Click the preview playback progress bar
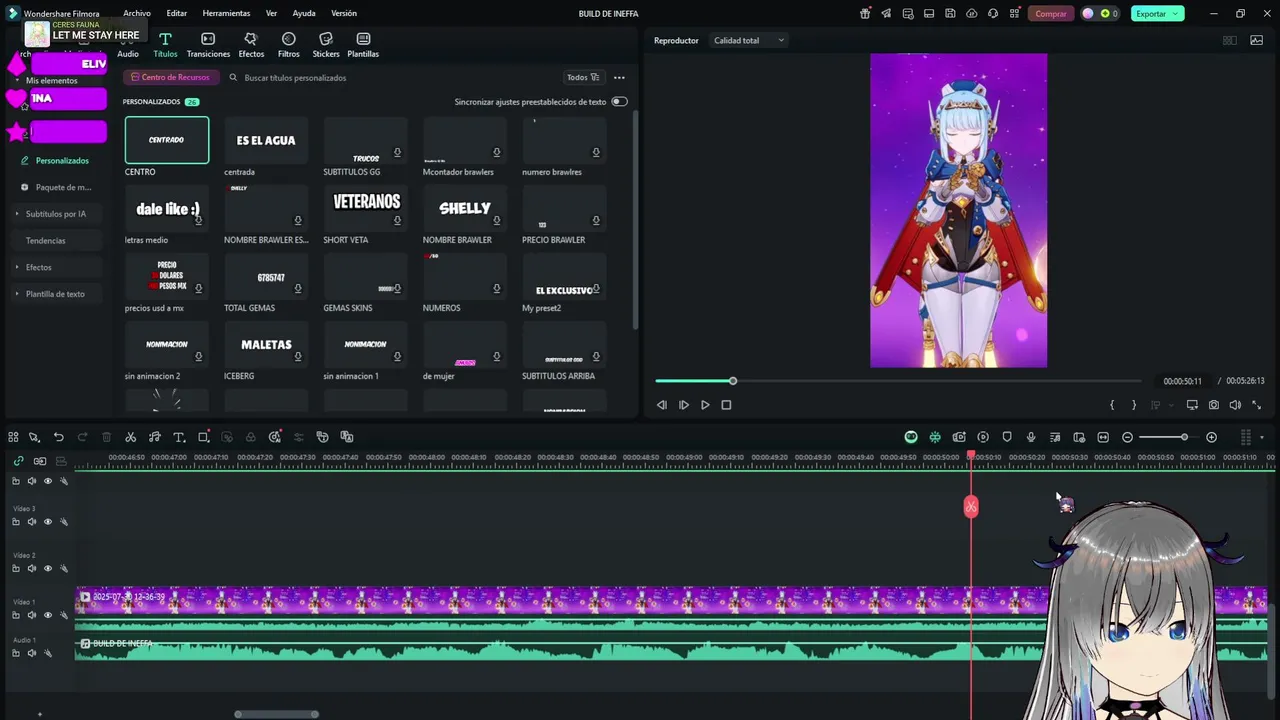 pos(897,381)
